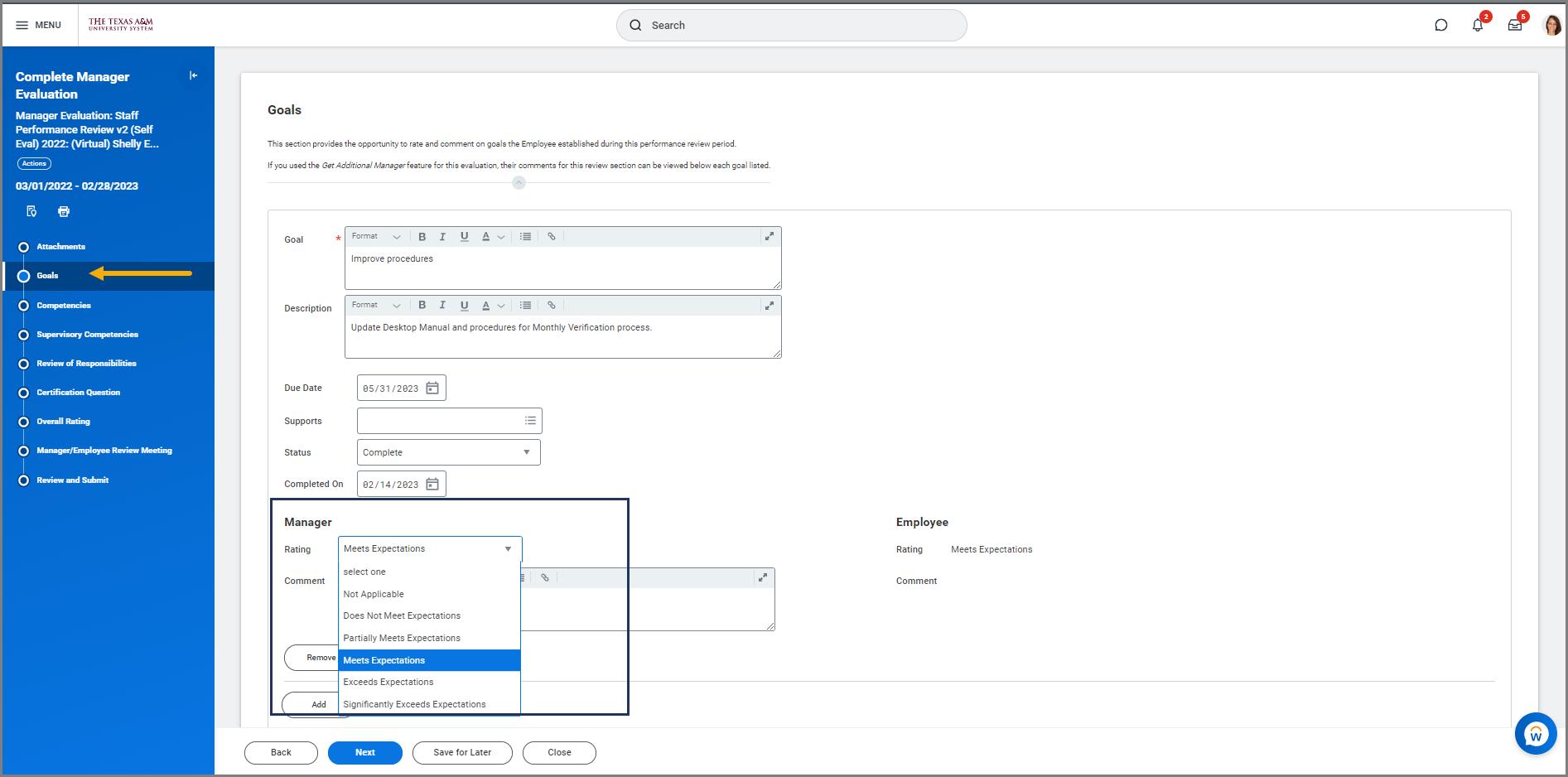Choose Partially Meets Expectations option
The image size is (1568, 777).
pyautogui.click(x=402, y=639)
